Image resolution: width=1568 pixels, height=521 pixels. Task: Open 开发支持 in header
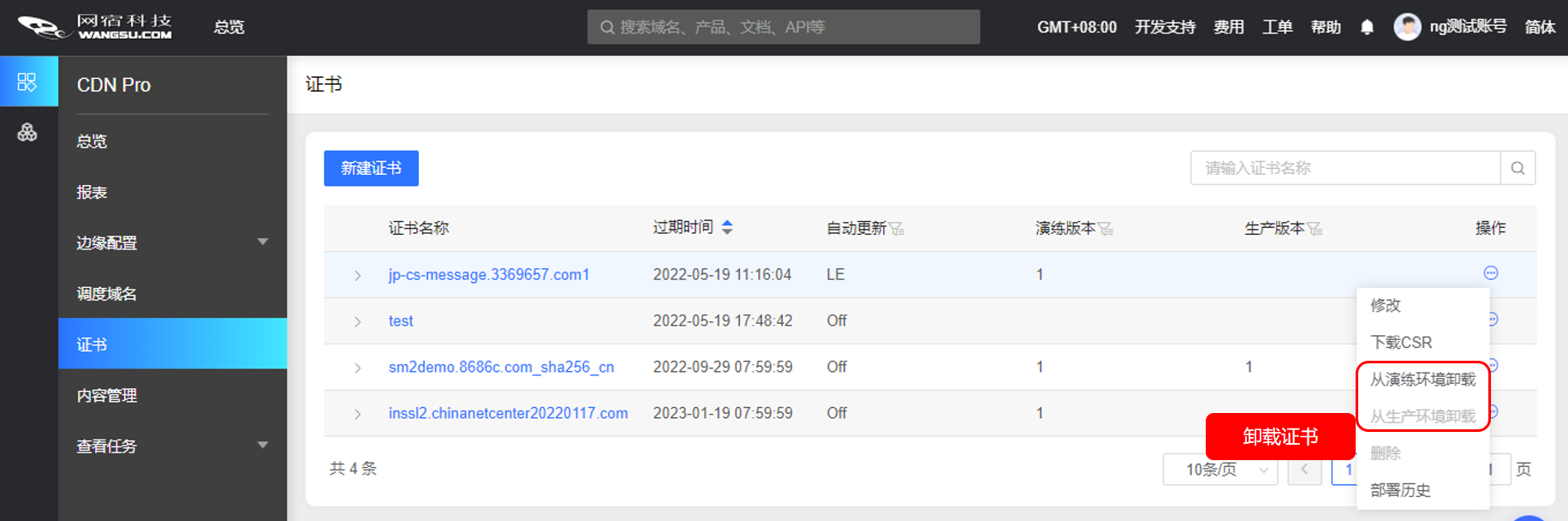(x=1165, y=27)
